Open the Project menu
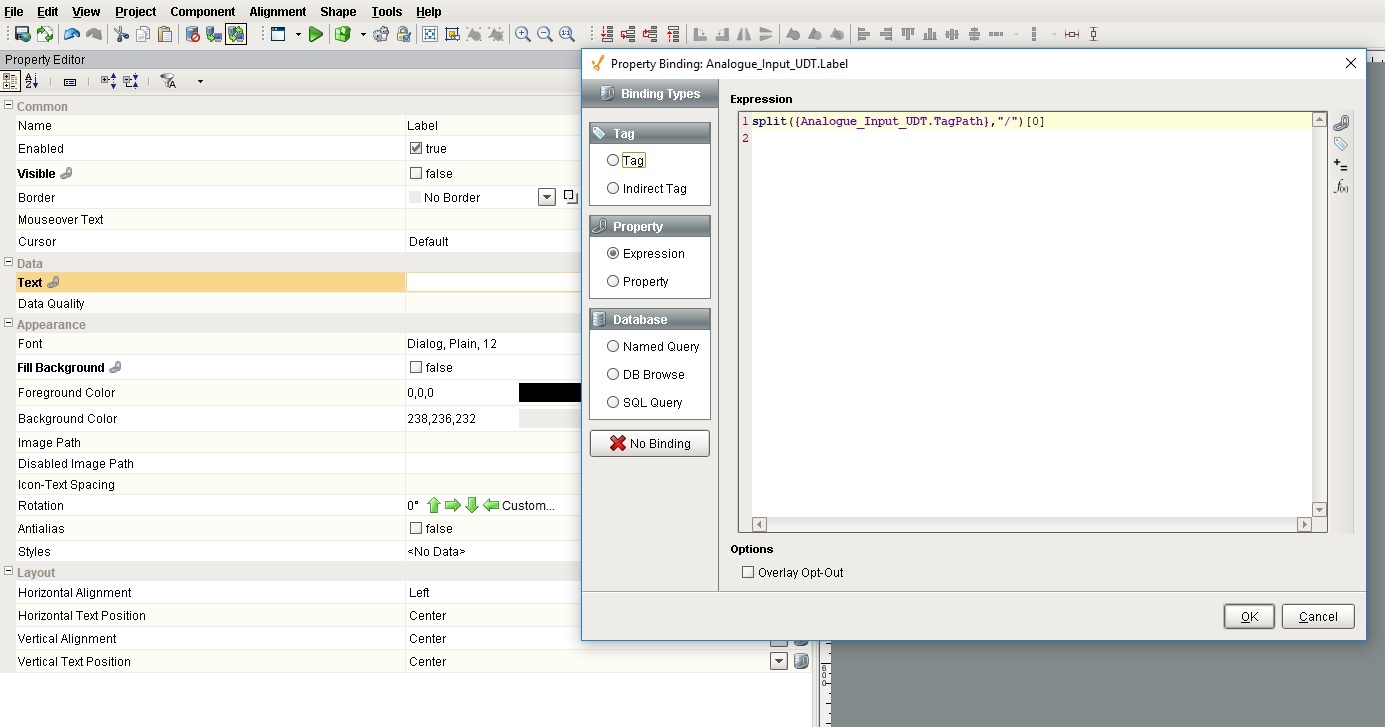This screenshot has width=1385, height=727. pos(136,12)
